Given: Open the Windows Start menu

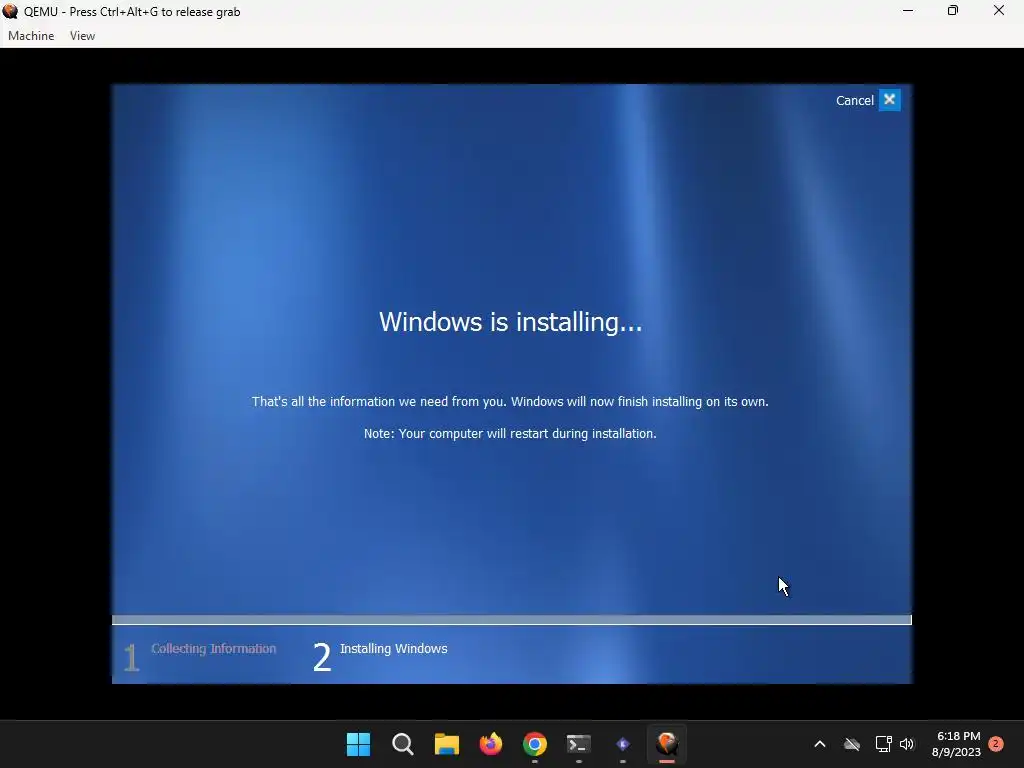Looking at the screenshot, I should pos(358,744).
